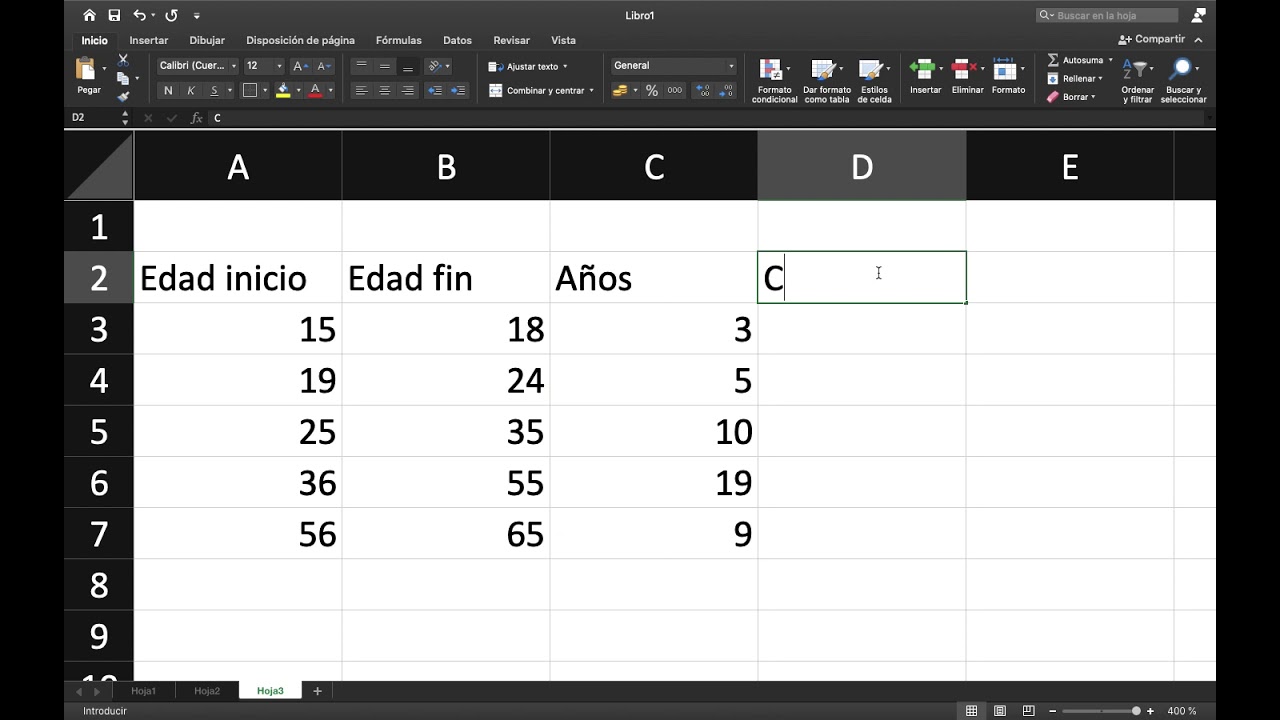This screenshot has height=720, width=1280.
Task: Add a new sheet with the plus button
Action: coord(318,690)
